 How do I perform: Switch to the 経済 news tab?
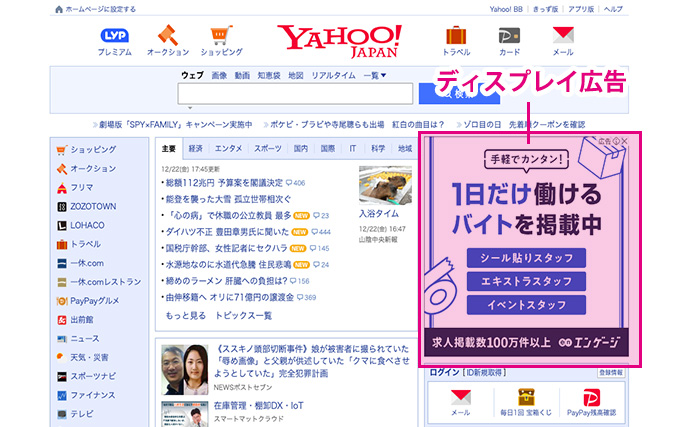(196, 148)
